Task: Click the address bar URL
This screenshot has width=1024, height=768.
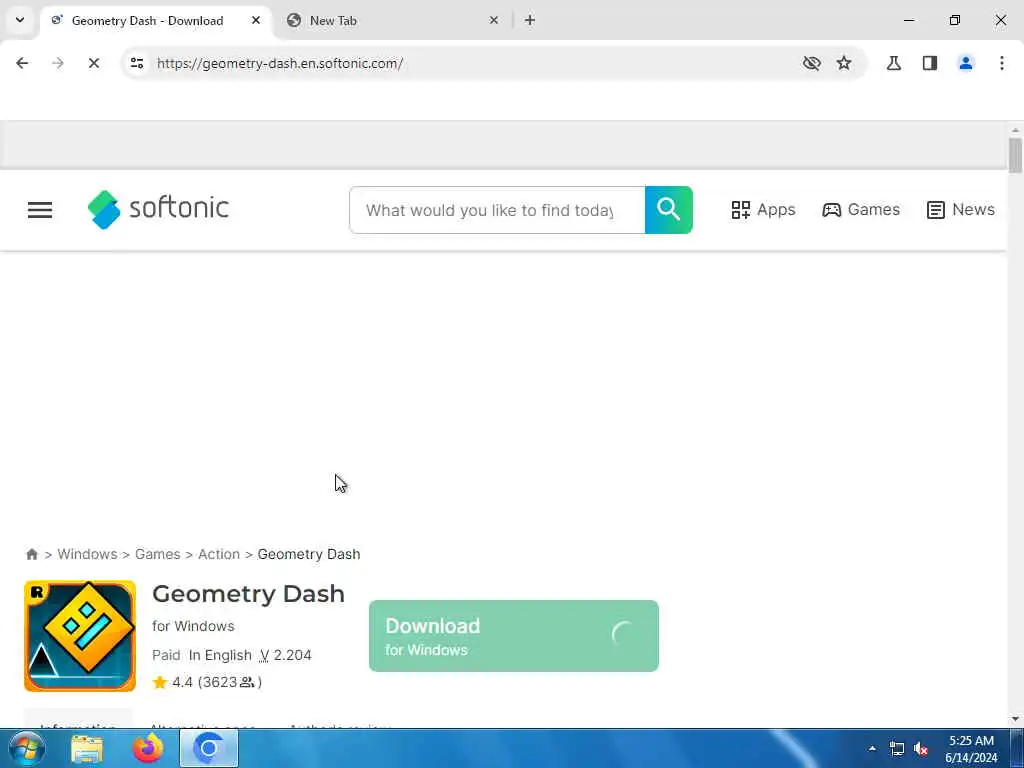Action: pyautogui.click(x=280, y=63)
